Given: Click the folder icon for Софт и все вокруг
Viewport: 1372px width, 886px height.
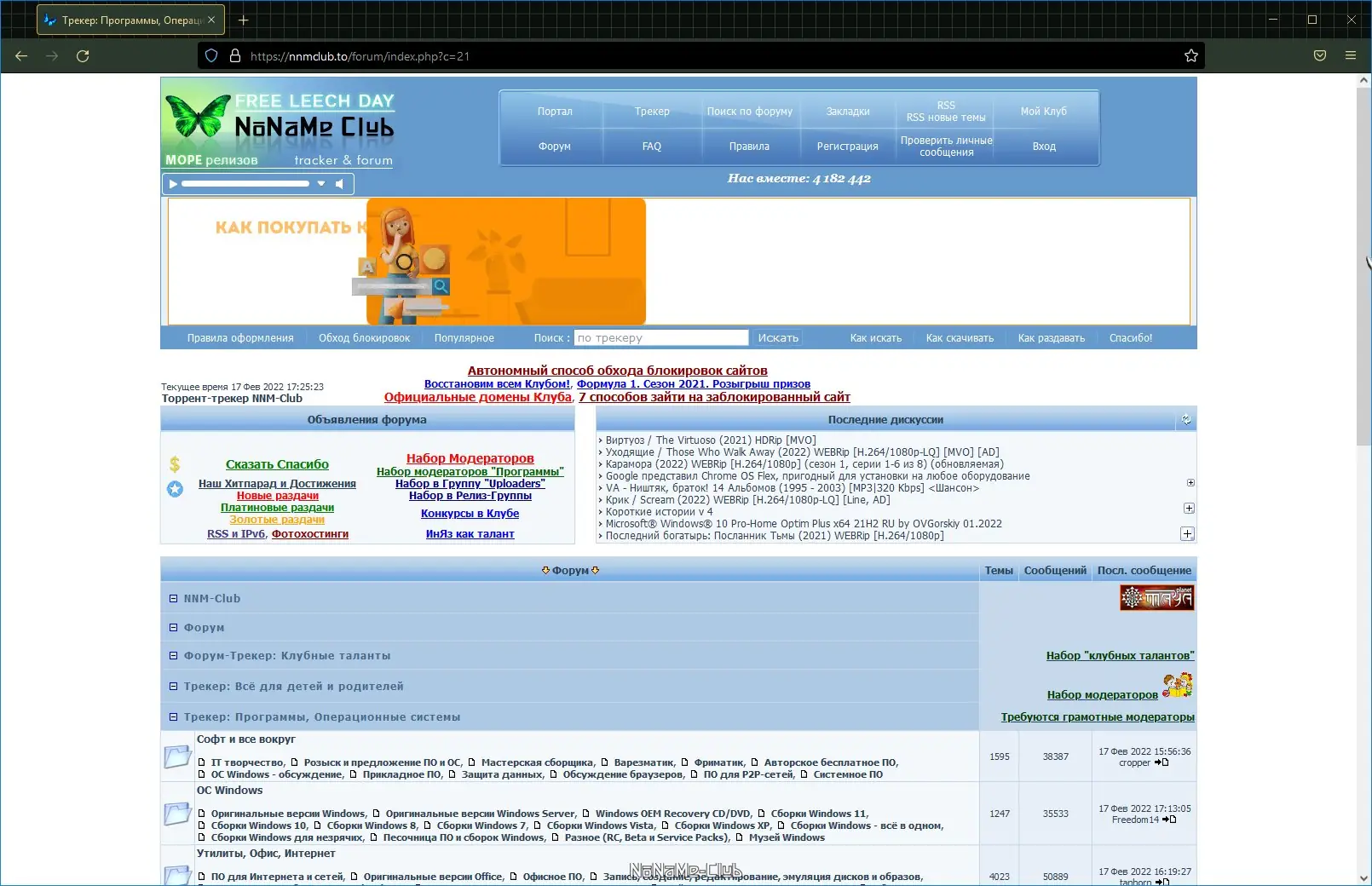Looking at the screenshot, I should [x=177, y=757].
